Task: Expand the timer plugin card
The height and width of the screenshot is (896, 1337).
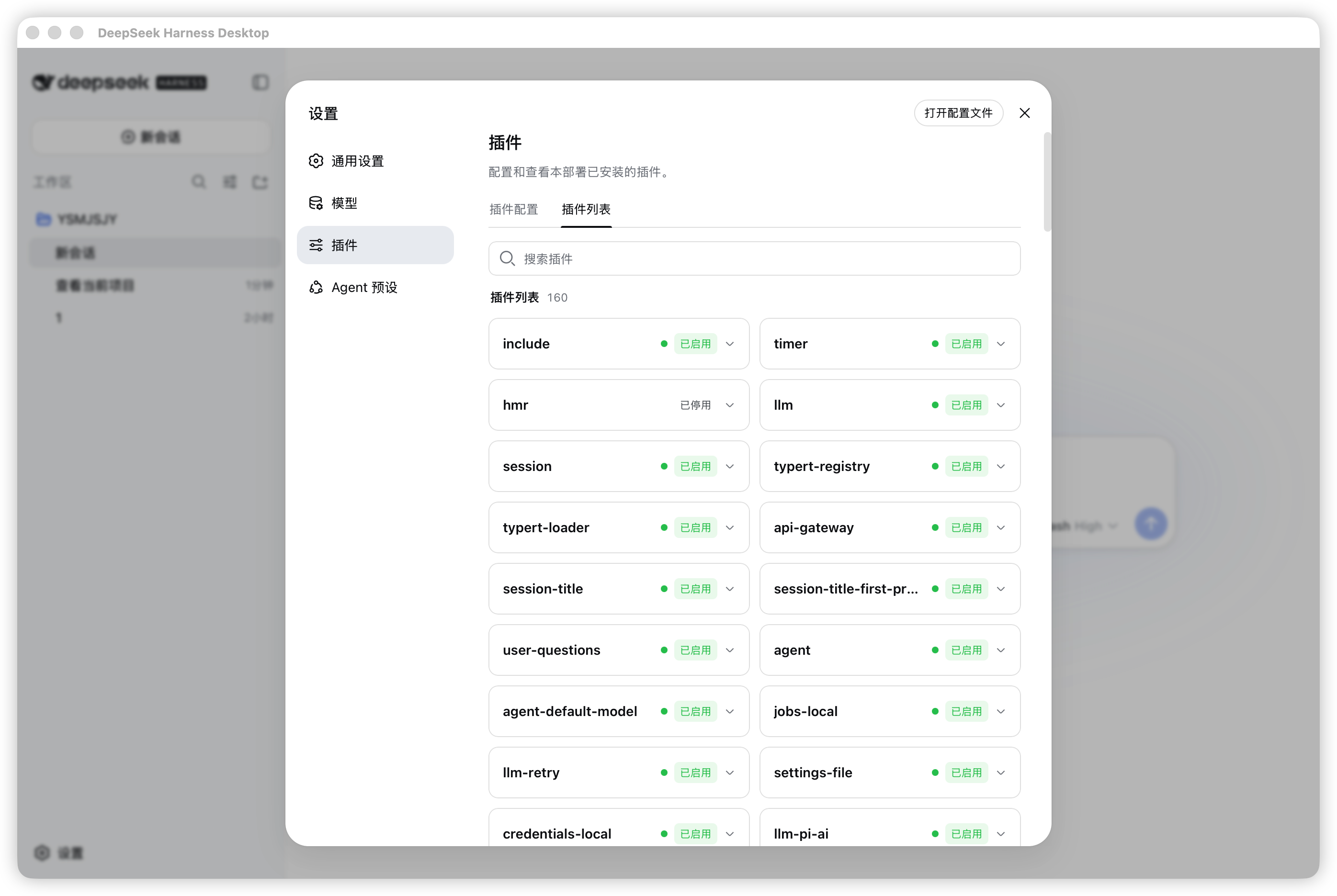Action: pos(1001,344)
